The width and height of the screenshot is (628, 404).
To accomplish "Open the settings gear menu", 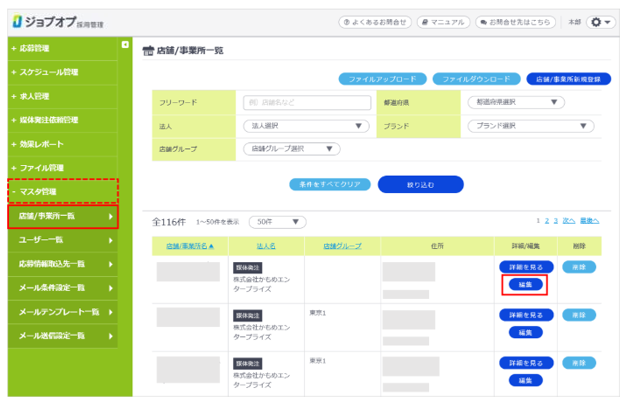I will [x=601, y=22].
